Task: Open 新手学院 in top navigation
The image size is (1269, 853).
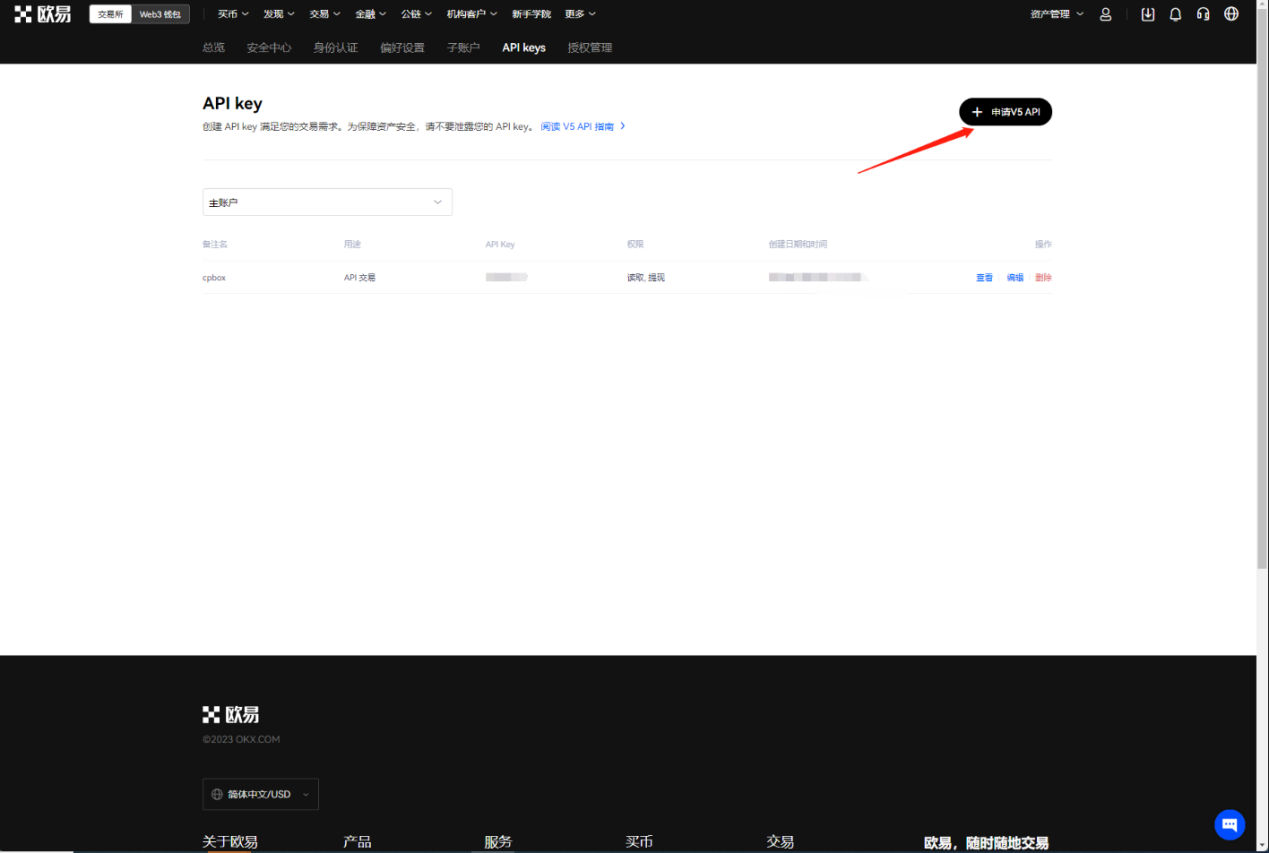Action: pyautogui.click(x=531, y=14)
